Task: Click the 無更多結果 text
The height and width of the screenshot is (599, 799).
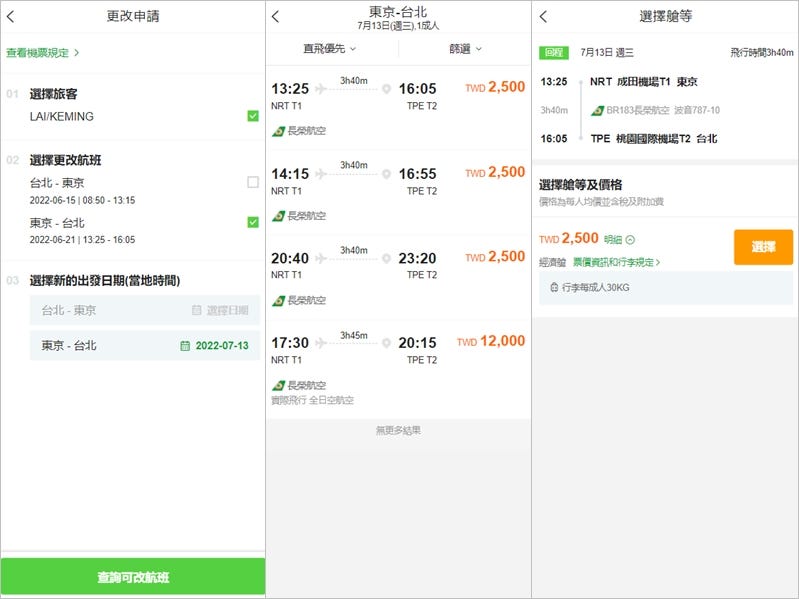Action: 398,430
